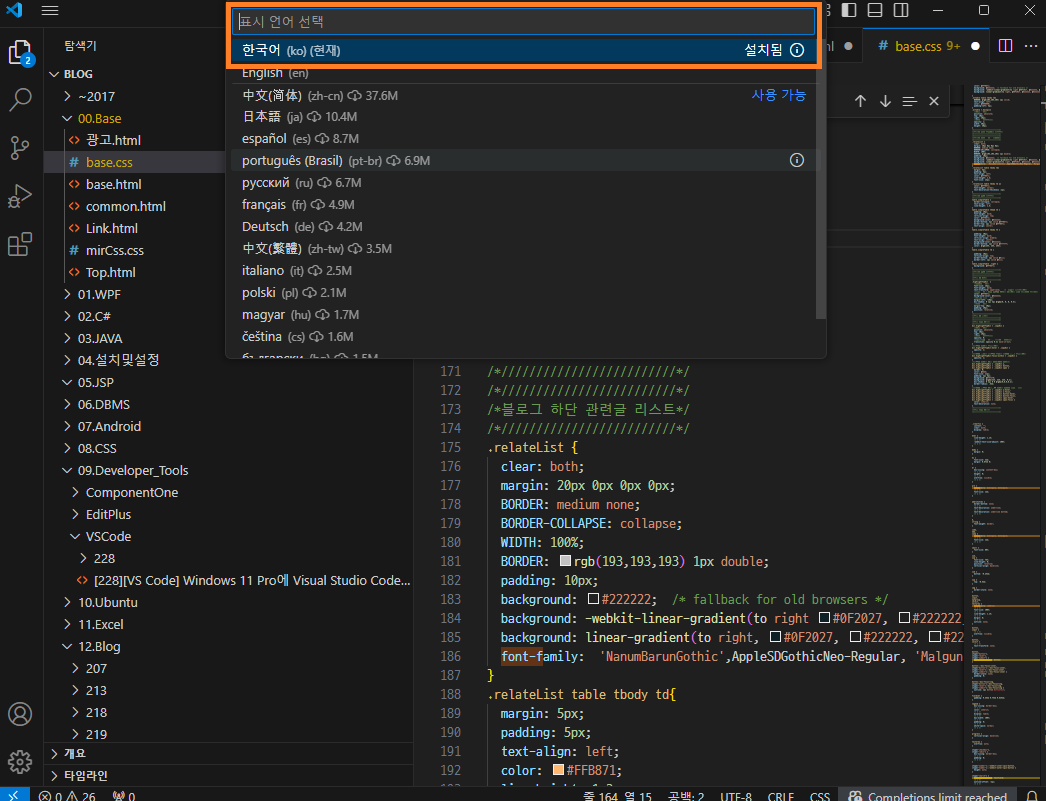Change encoding via UTF-8 status item

pos(735,796)
